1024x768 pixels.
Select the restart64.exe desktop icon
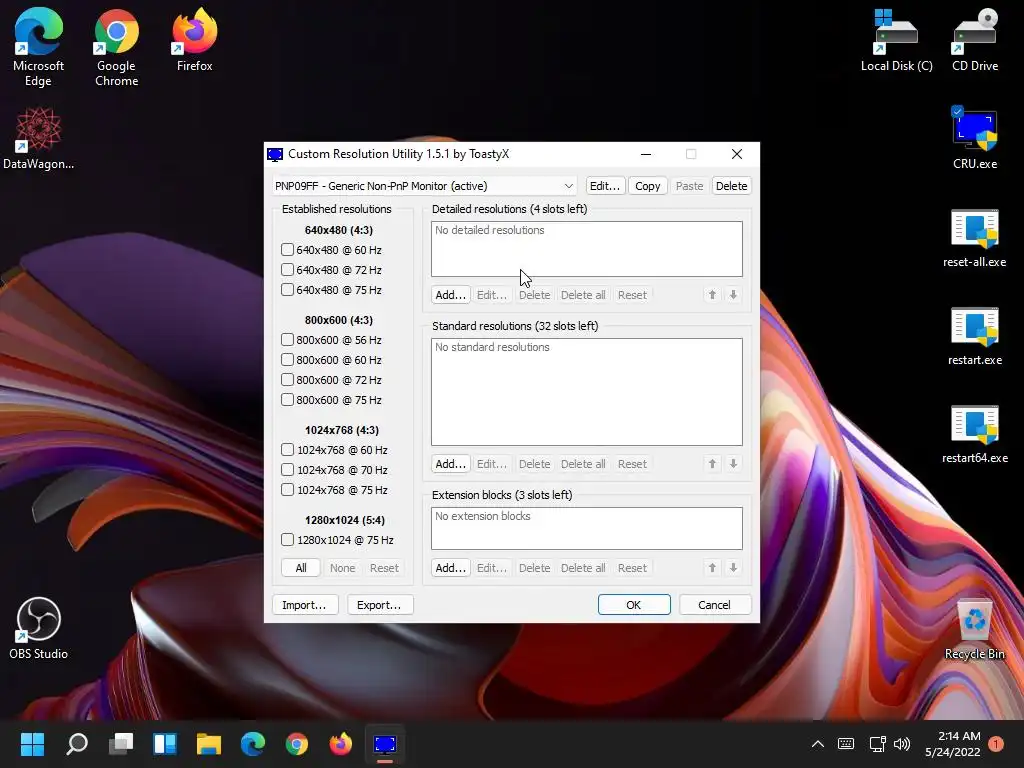975,434
